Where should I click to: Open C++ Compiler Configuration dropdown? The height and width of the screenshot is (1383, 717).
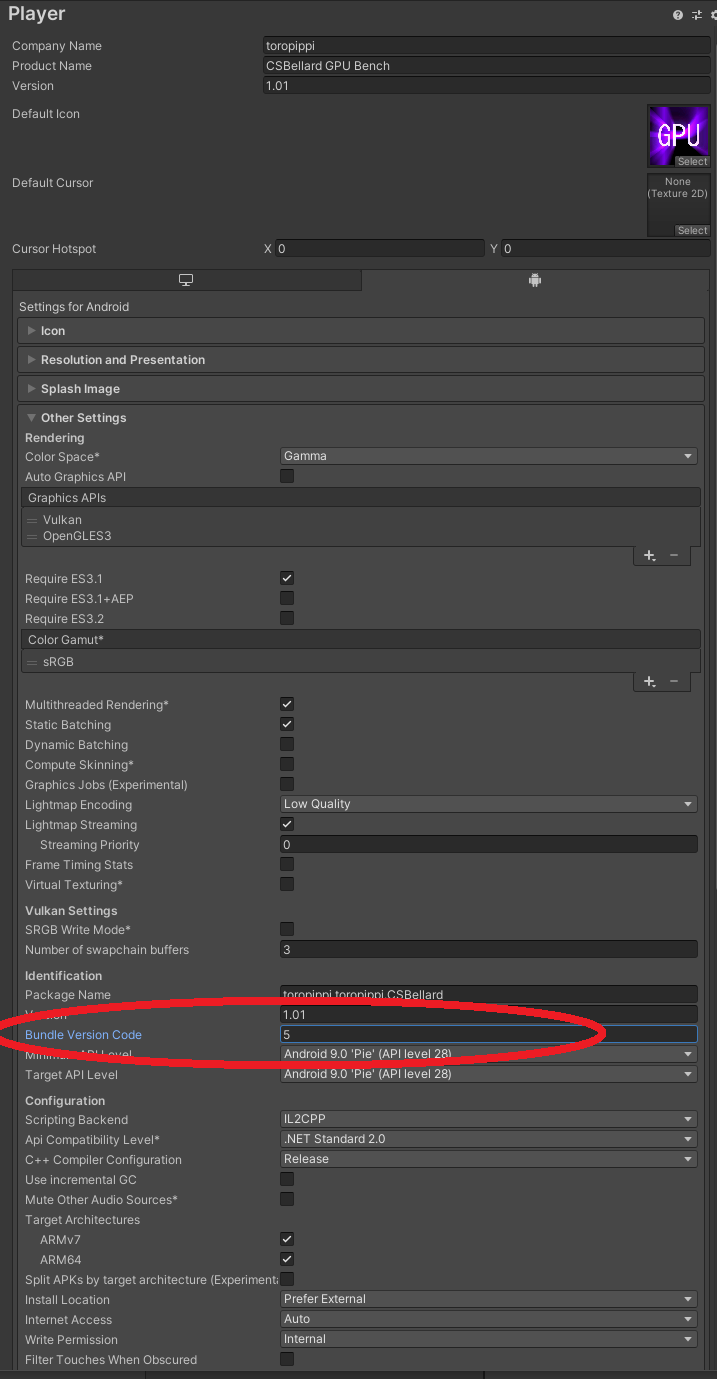point(489,1159)
